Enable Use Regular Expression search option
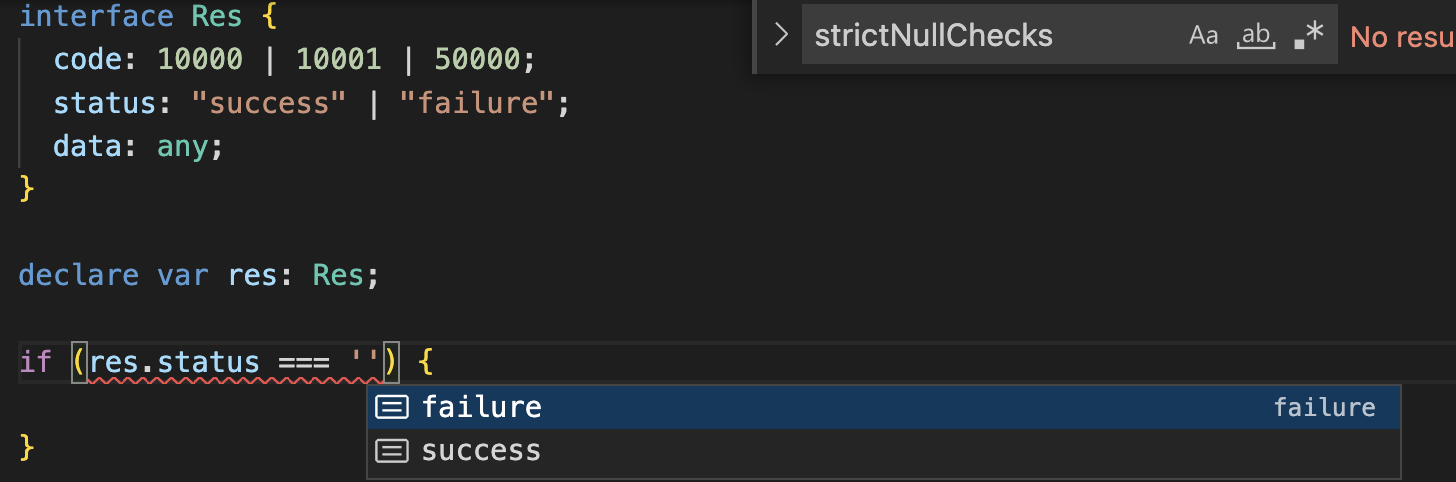The image size is (1456, 482). 1308,36
